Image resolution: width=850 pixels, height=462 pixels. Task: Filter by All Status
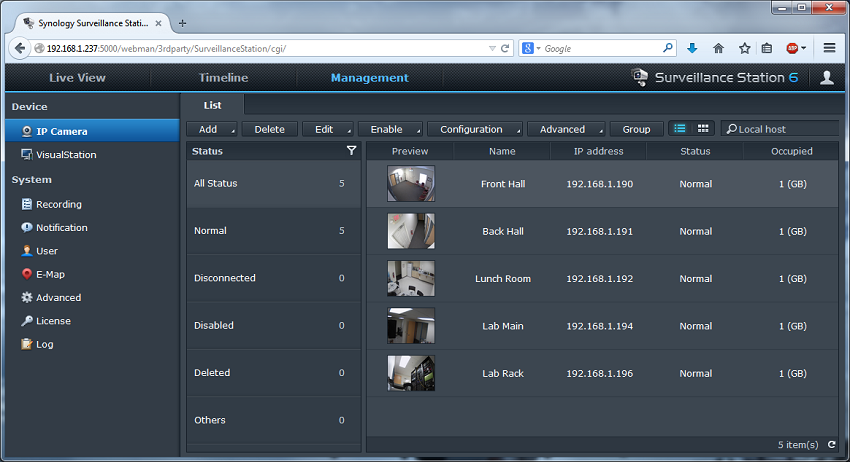coord(274,184)
